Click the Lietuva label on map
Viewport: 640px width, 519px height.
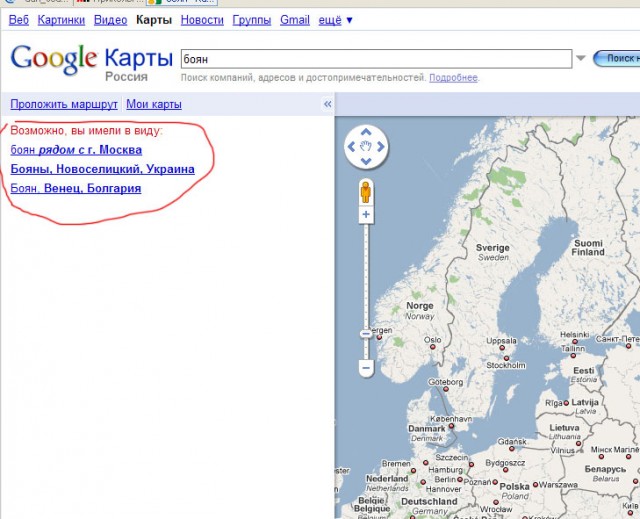564,428
